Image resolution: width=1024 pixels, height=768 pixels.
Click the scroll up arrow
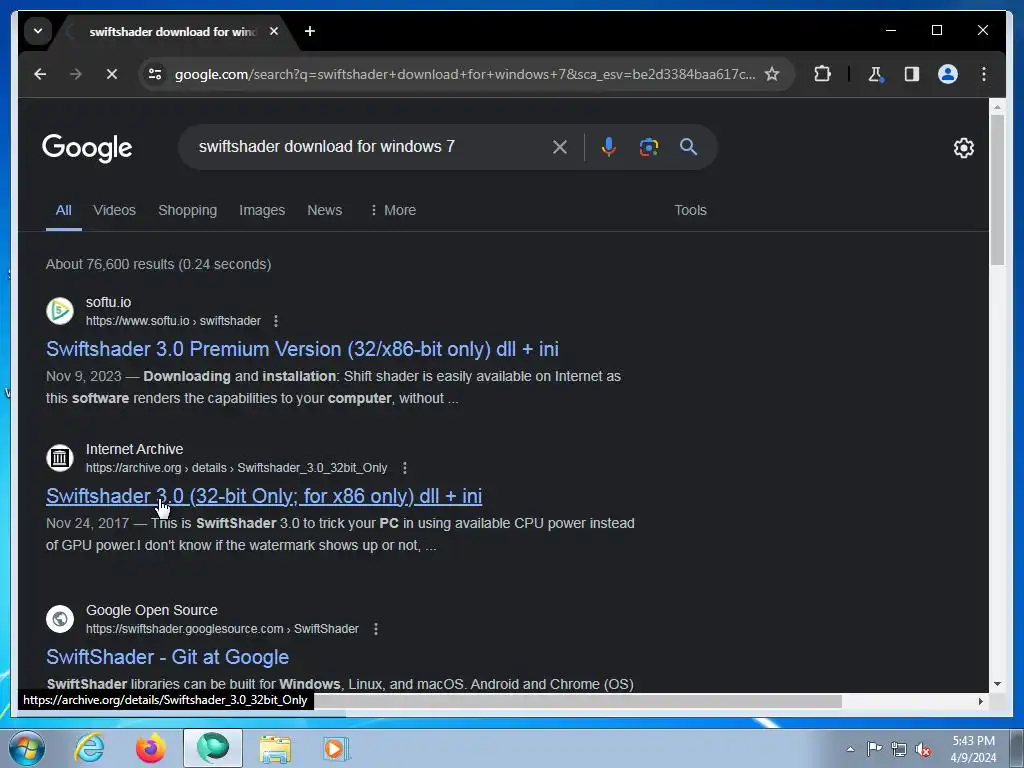[x=997, y=106]
